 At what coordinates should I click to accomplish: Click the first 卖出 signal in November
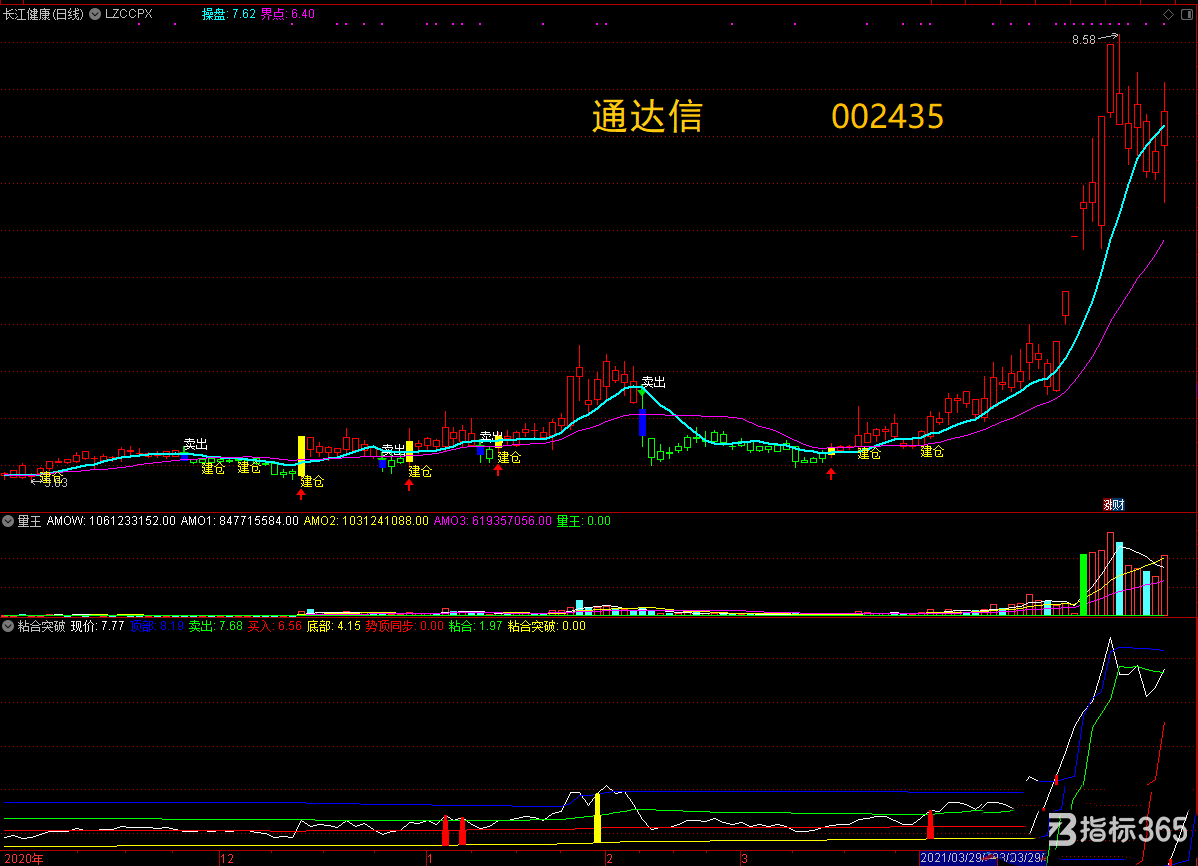point(196,444)
